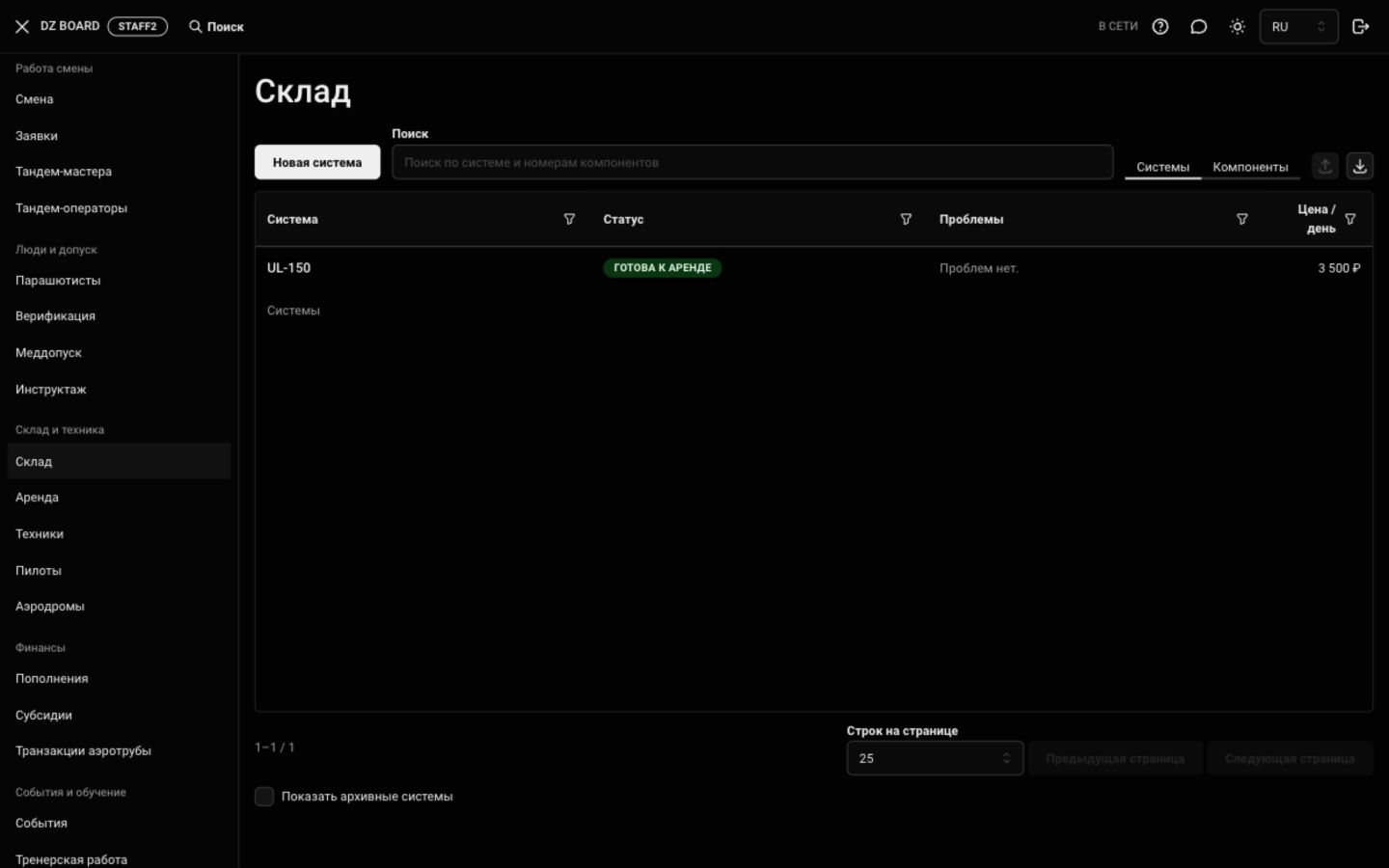This screenshot has height=868, width=1389.
Task: Click the download export icon
Action: [x=1360, y=166]
